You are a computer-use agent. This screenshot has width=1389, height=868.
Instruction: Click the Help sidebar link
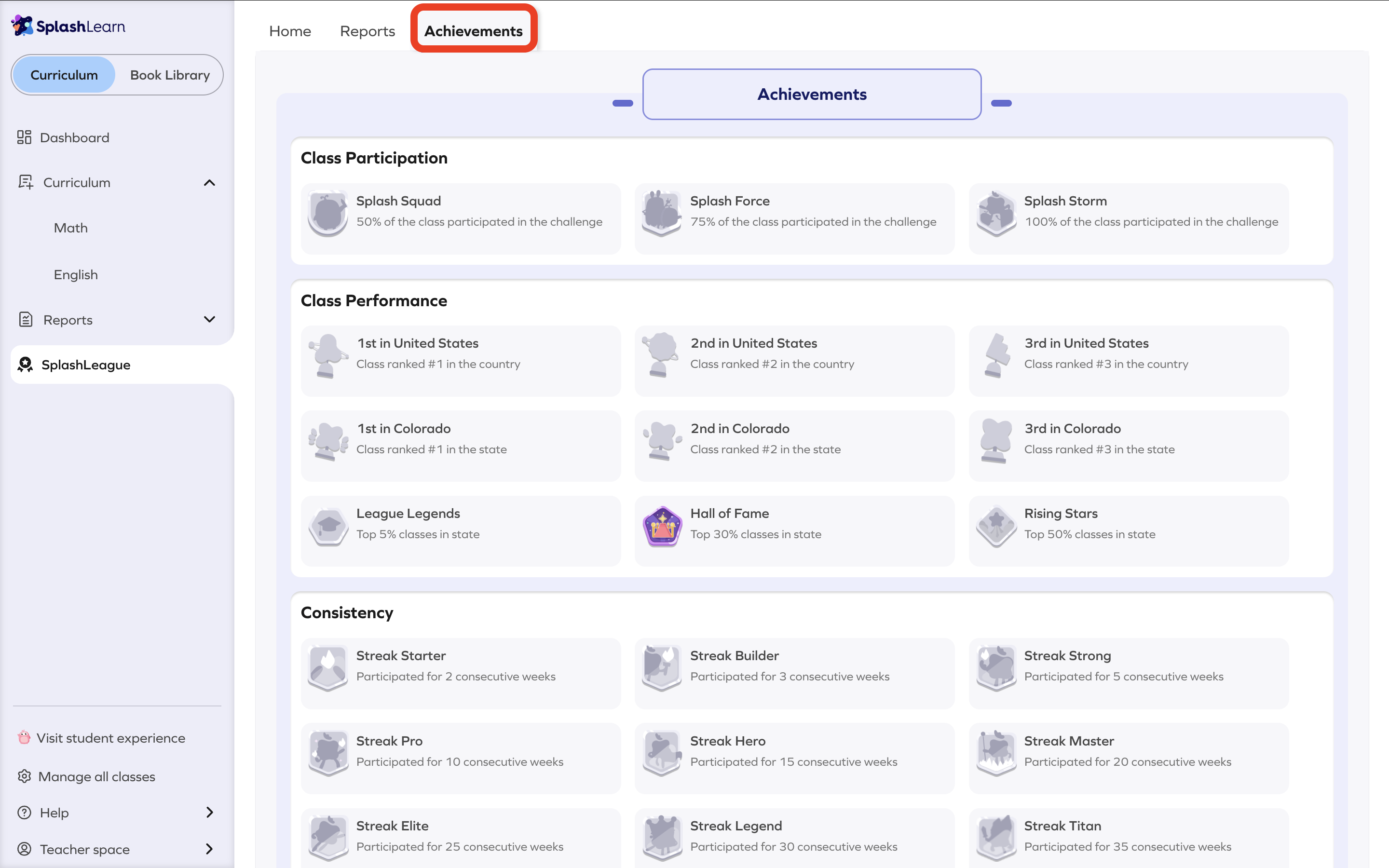pyautogui.click(x=54, y=813)
